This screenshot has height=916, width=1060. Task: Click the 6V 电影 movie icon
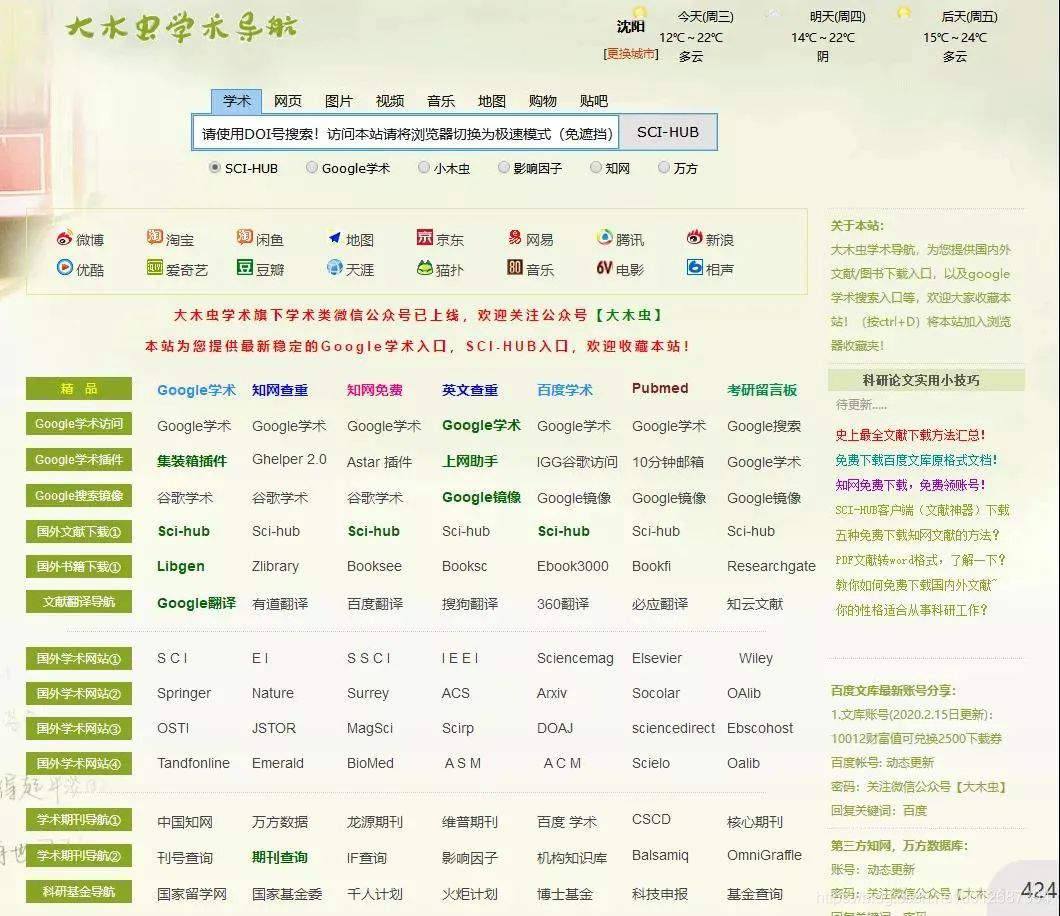pos(604,268)
